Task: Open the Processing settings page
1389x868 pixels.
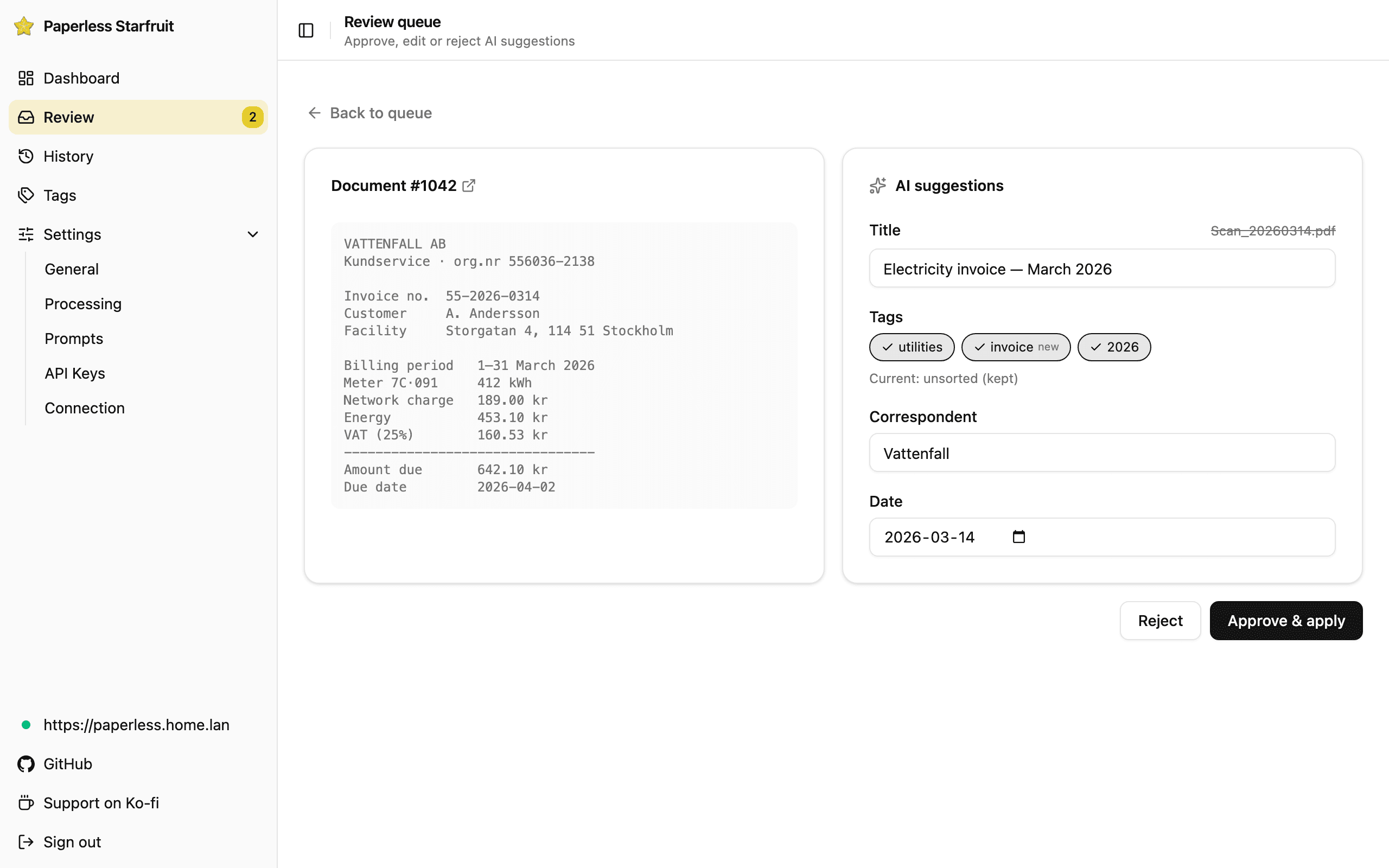Action: click(x=83, y=304)
